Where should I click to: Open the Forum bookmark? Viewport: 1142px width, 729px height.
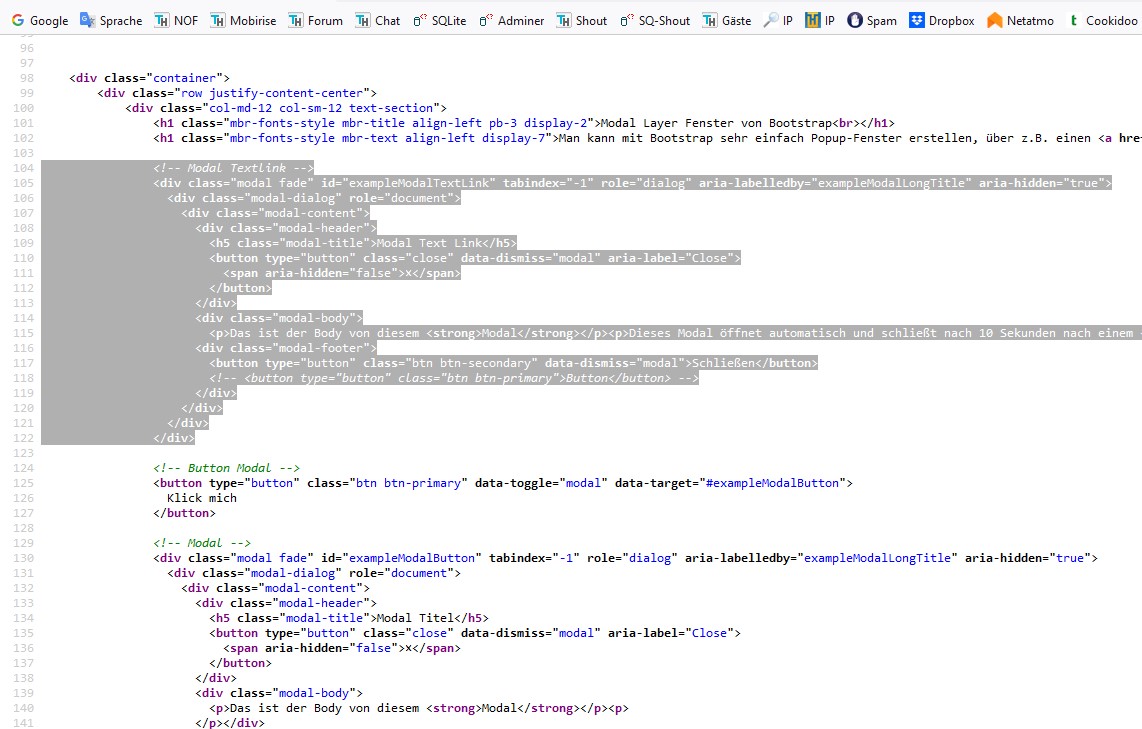pyautogui.click(x=316, y=20)
